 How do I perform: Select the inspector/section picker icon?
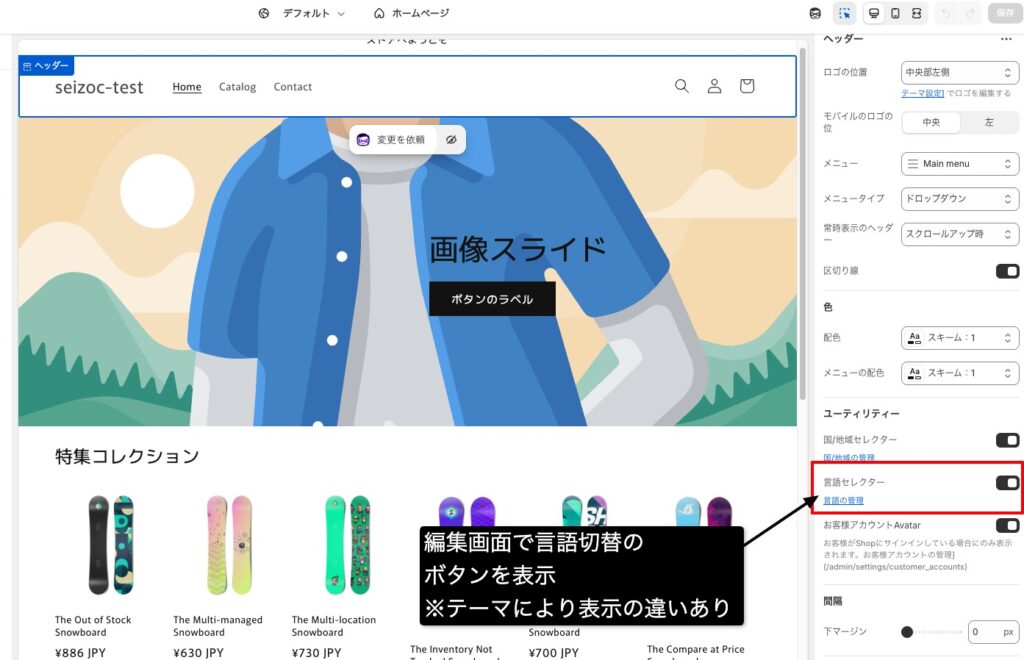pyautogui.click(x=845, y=13)
